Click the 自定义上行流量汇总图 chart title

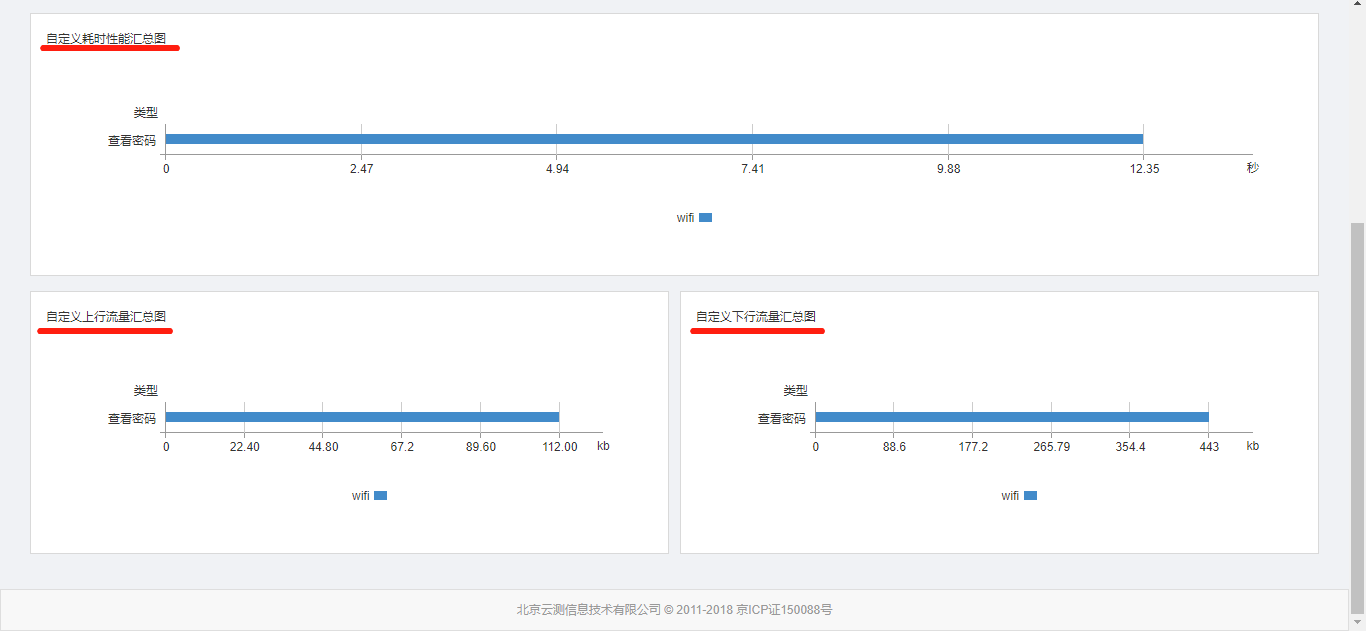[x=106, y=317]
